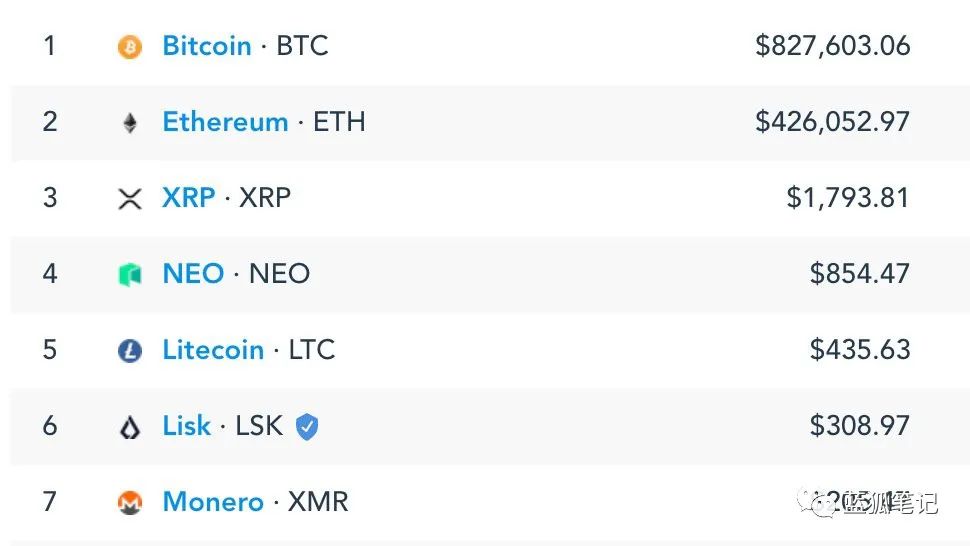Select the $1,793.81 value in XRP row

848,198
